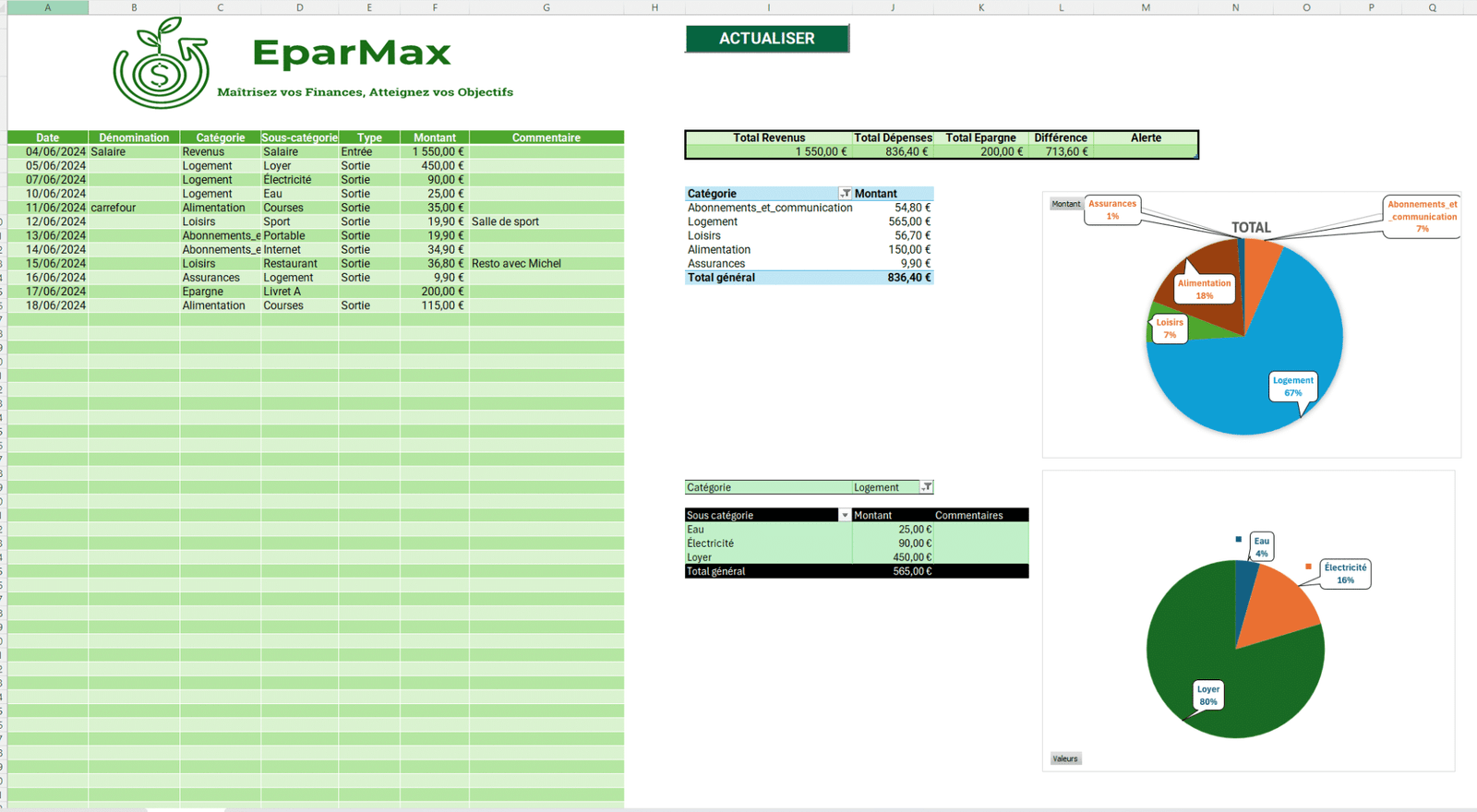The height and width of the screenshot is (812, 1477).
Task: Select the Salaire denomination cell in the 04/06/2024 row
Action: pos(134,152)
